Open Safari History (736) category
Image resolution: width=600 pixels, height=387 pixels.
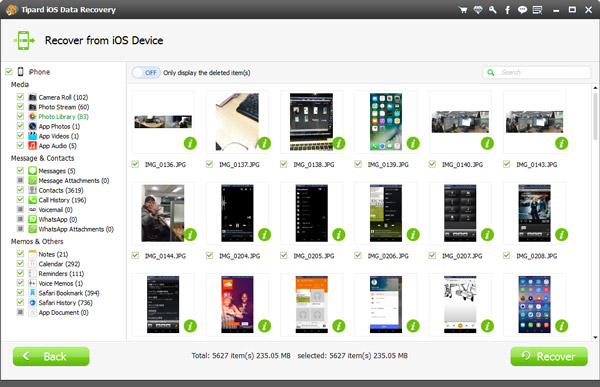pyautogui.click(x=65, y=303)
